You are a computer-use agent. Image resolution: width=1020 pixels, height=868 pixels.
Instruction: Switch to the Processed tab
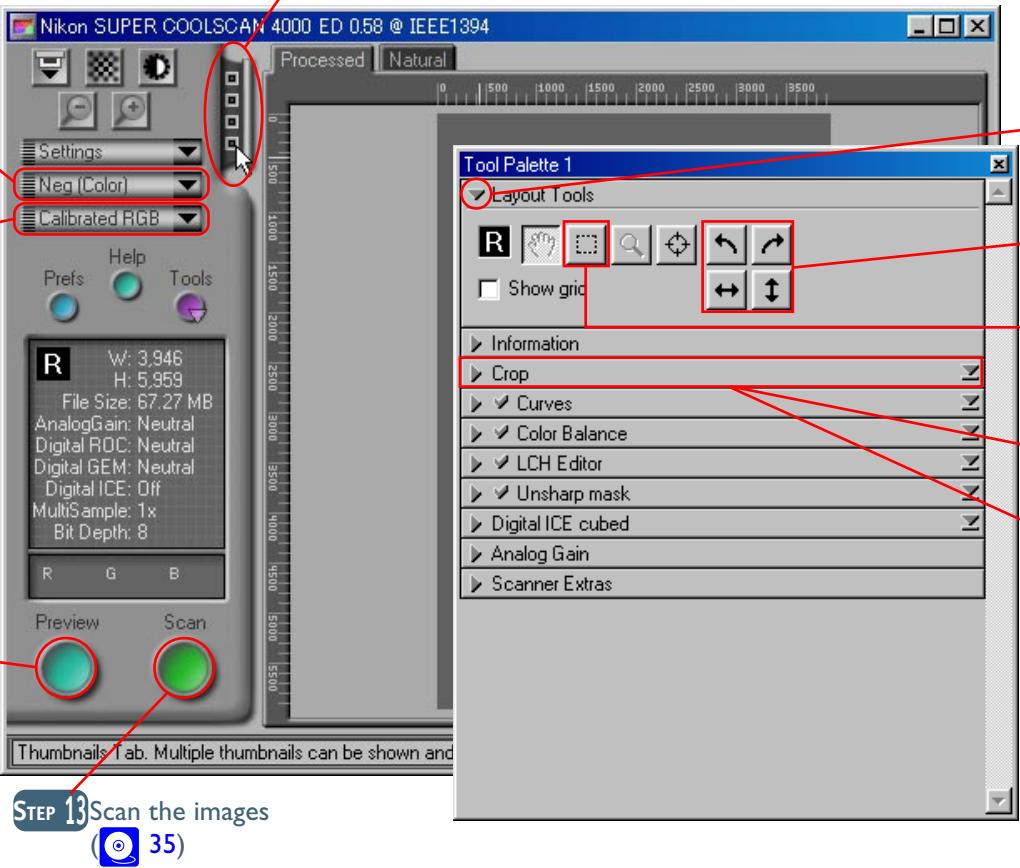tap(322, 60)
